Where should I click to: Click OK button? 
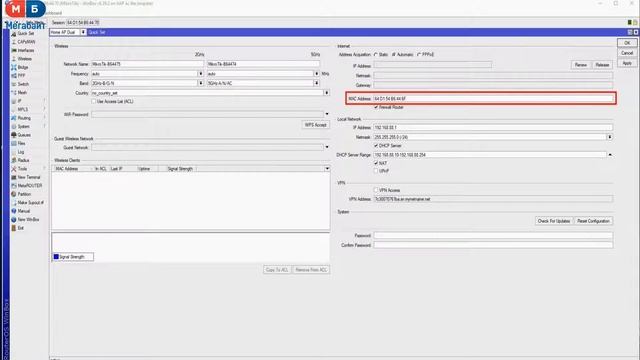[627, 43]
